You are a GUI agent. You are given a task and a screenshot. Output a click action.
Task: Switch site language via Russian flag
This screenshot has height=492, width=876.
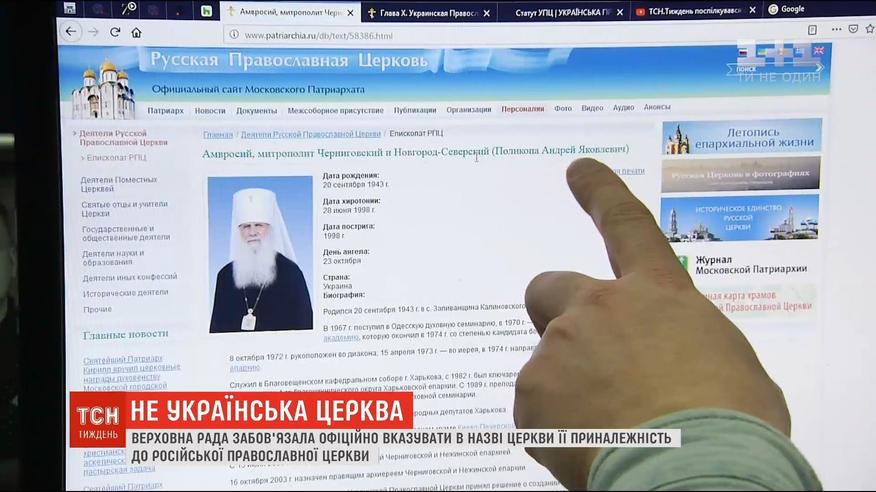click(x=743, y=52)
